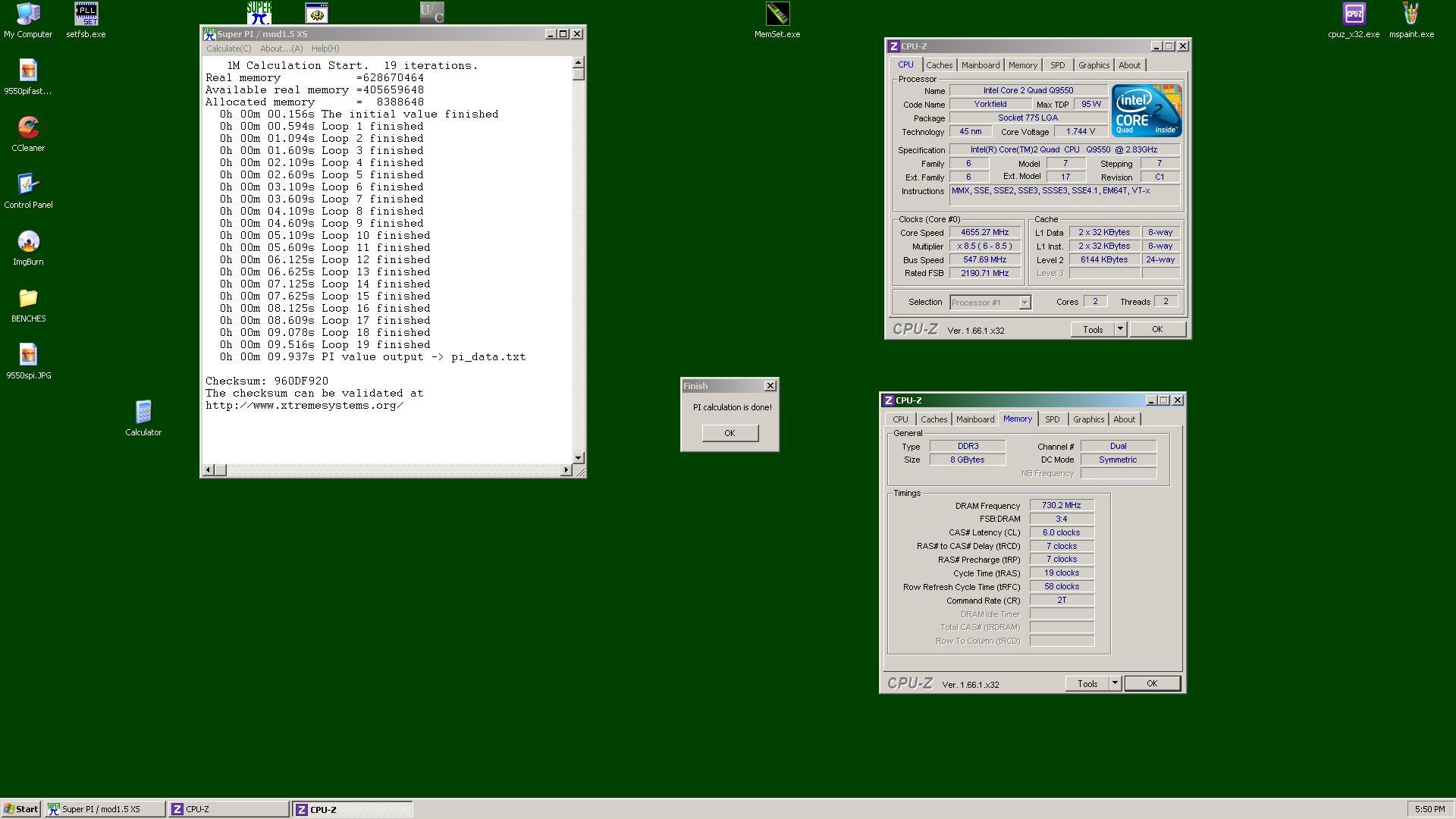Confirm OK in the Finish dialog
Viewport: 1456px width, 819px height.
[x=730, y=433]
